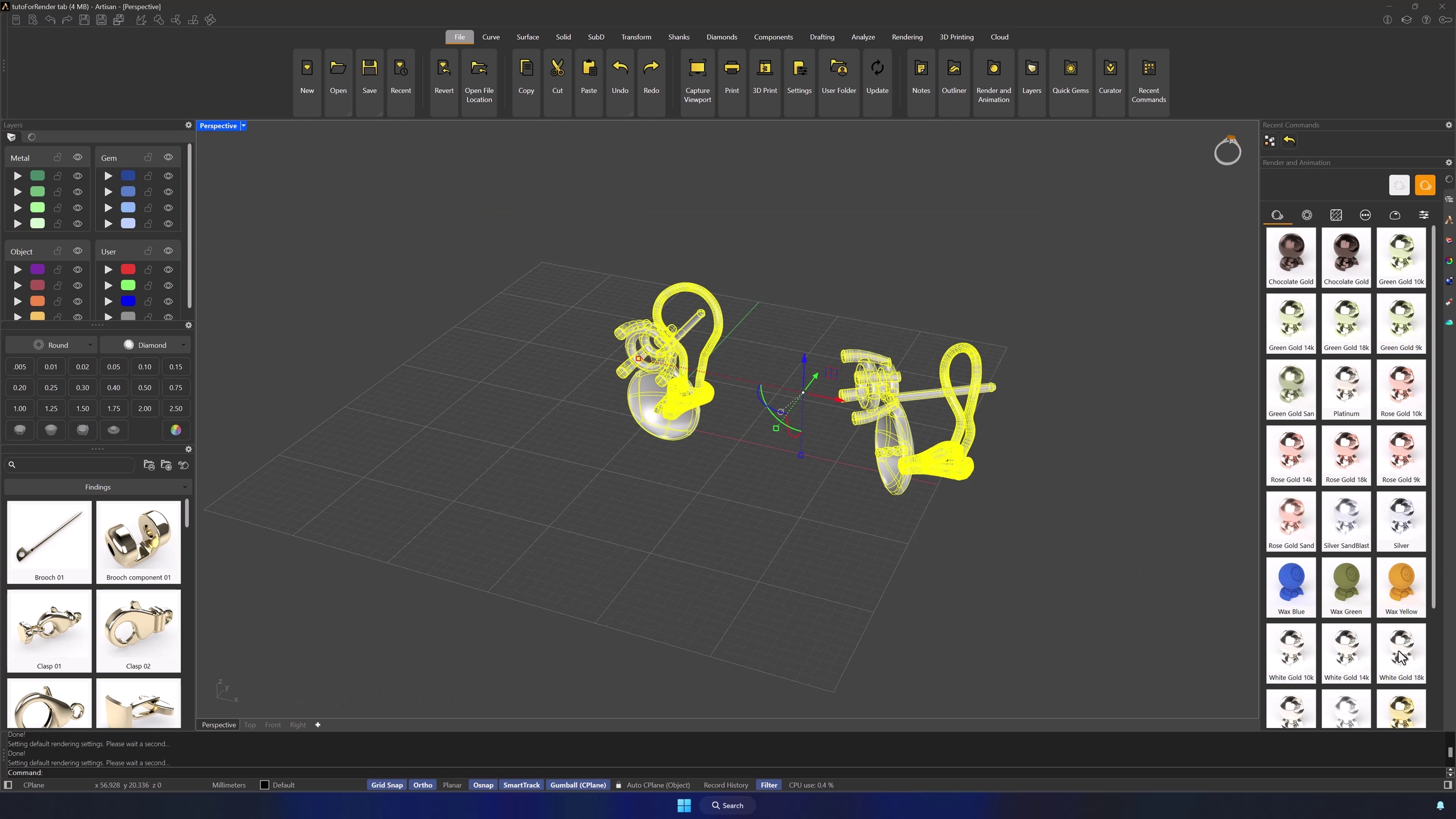Screen dimensions: 1456x819
Task: Open the Quick Gems tool
Action: (x=1070, y=70)
